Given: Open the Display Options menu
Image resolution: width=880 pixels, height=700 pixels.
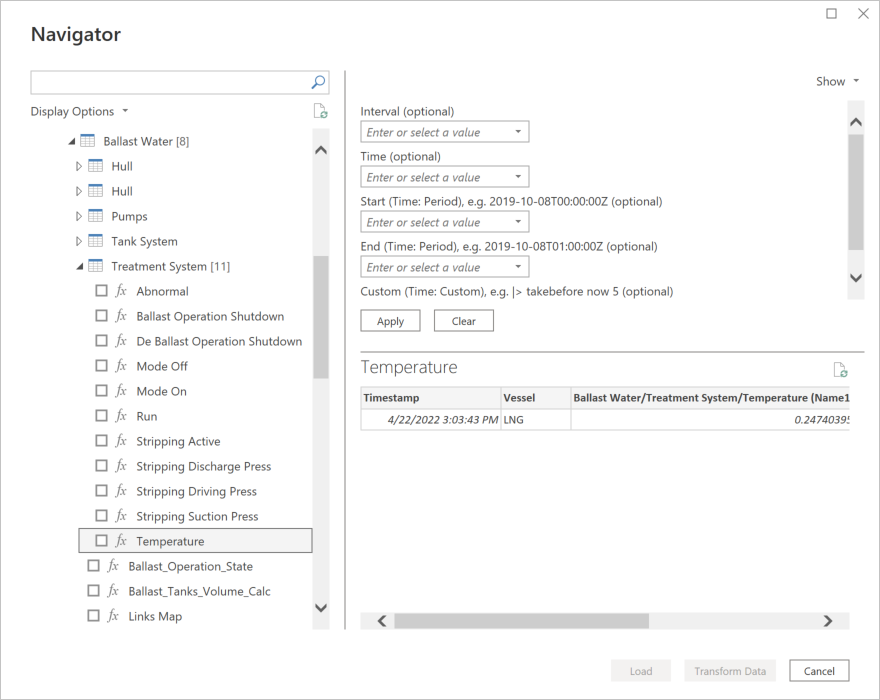Looking at the screenshot, I should pos(79,112).
